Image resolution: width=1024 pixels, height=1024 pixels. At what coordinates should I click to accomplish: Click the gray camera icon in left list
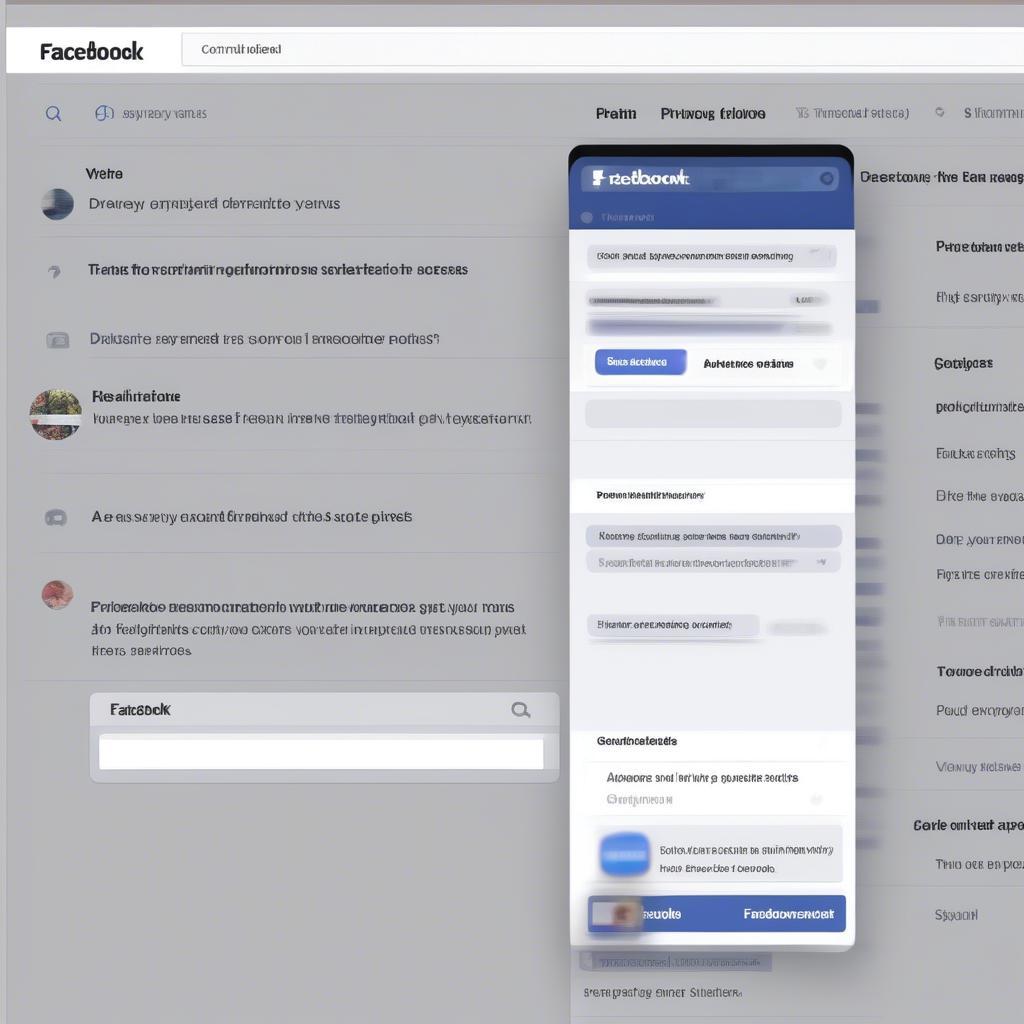click(57, 340)
